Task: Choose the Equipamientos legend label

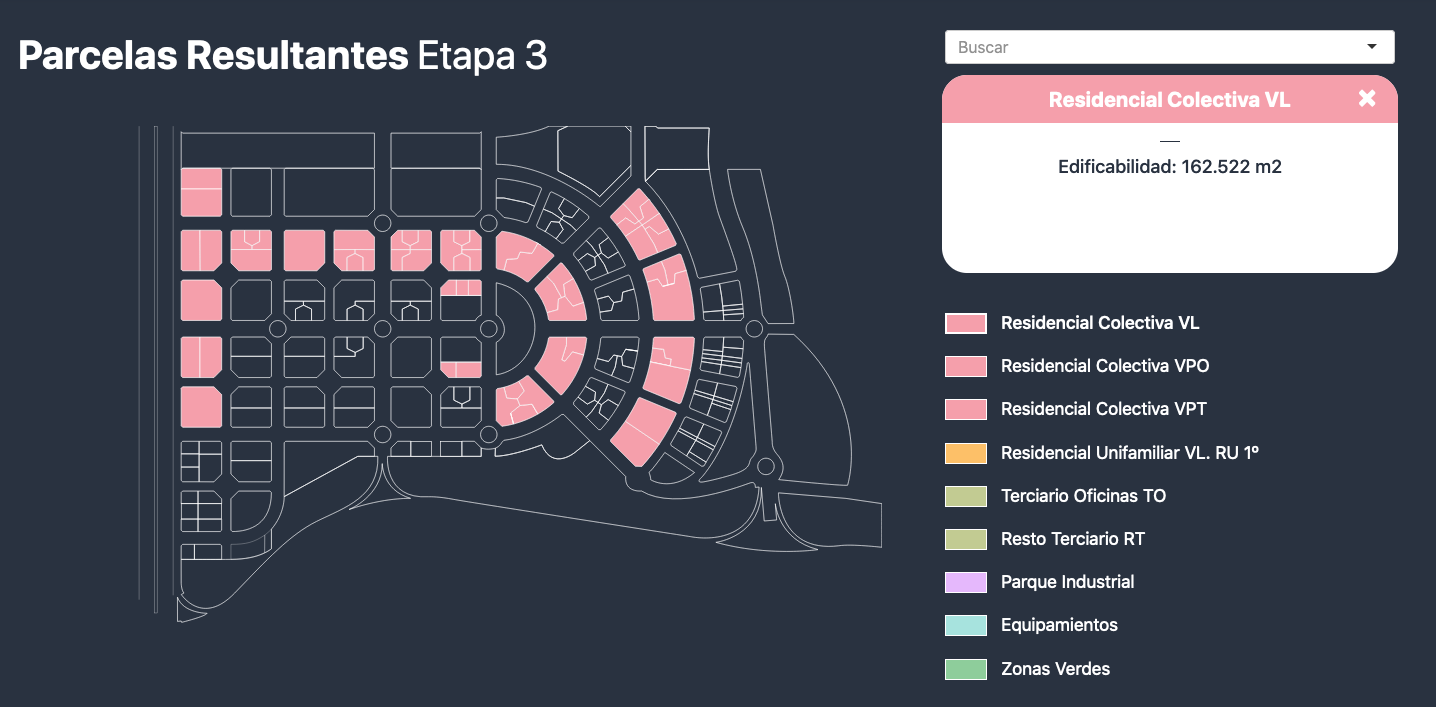Action: pyautogui.click(x=1059, y=625)
